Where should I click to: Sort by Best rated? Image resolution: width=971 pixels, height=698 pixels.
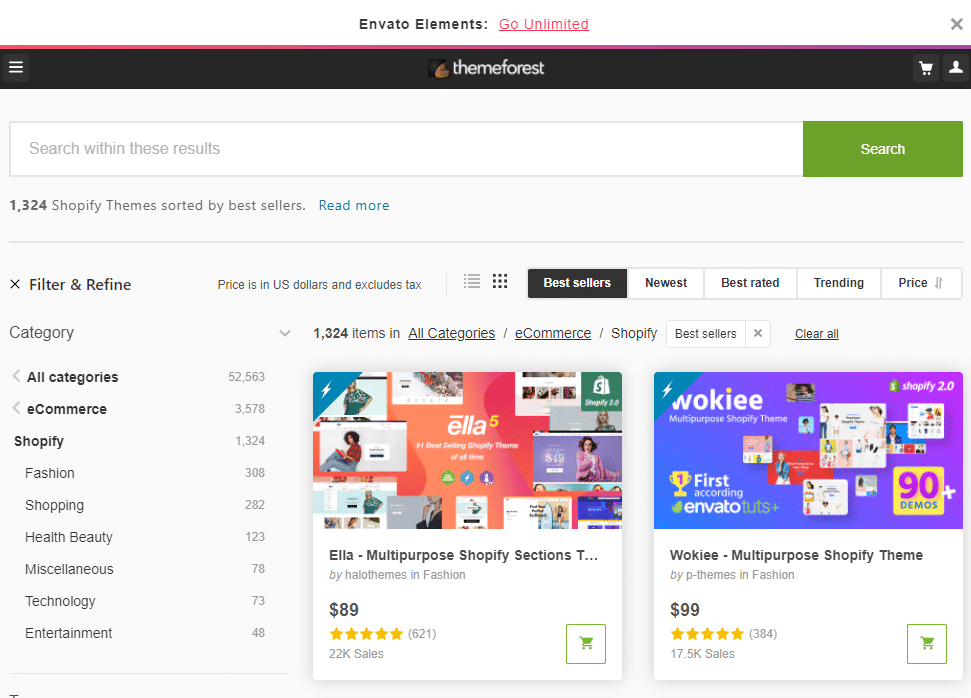[750, 283]
